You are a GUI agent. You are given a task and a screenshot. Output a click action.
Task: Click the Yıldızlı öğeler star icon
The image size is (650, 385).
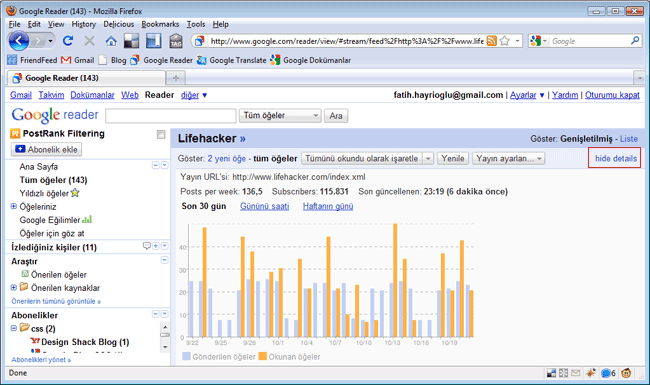[75, 193]
